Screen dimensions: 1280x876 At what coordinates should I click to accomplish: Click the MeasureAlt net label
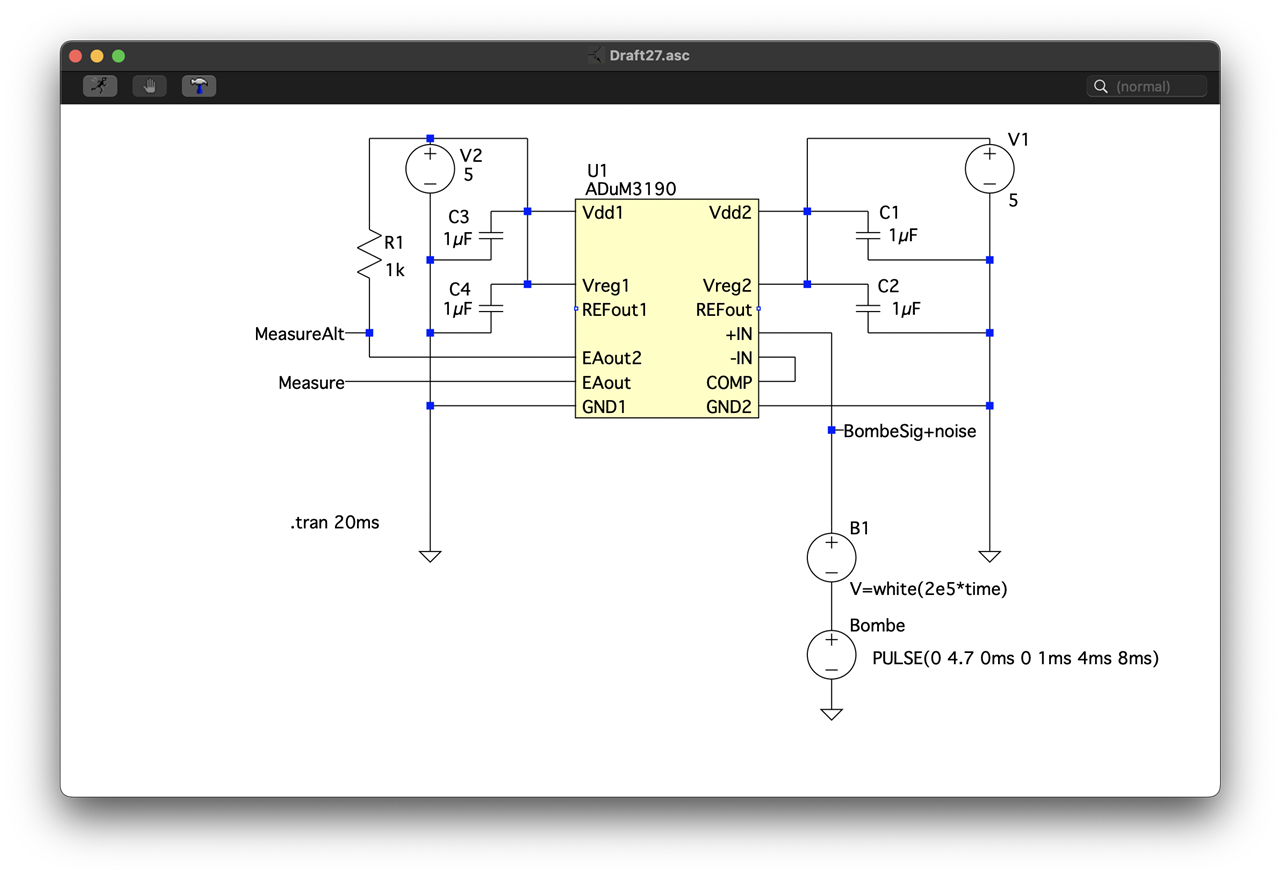click(300, 334)
